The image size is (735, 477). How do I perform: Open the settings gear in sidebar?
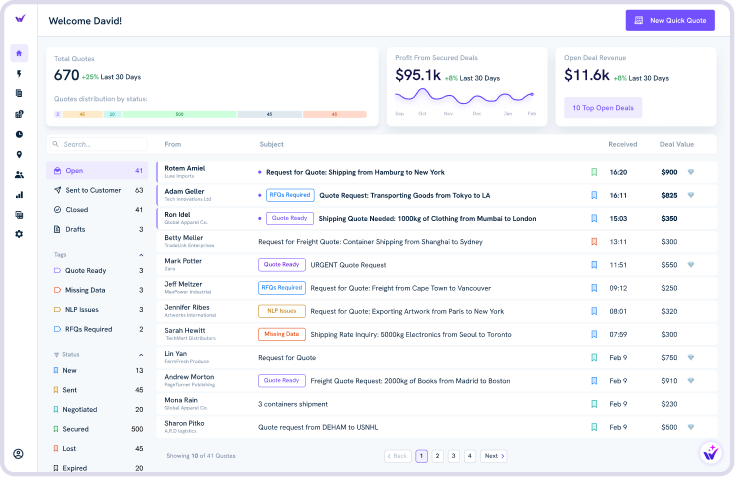click(19, 234)
